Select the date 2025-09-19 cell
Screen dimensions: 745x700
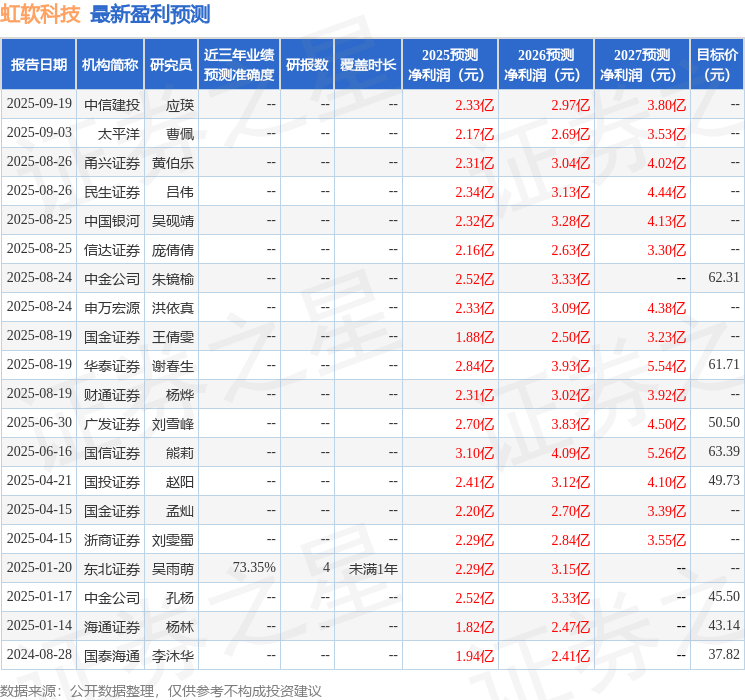click(39, 104)
